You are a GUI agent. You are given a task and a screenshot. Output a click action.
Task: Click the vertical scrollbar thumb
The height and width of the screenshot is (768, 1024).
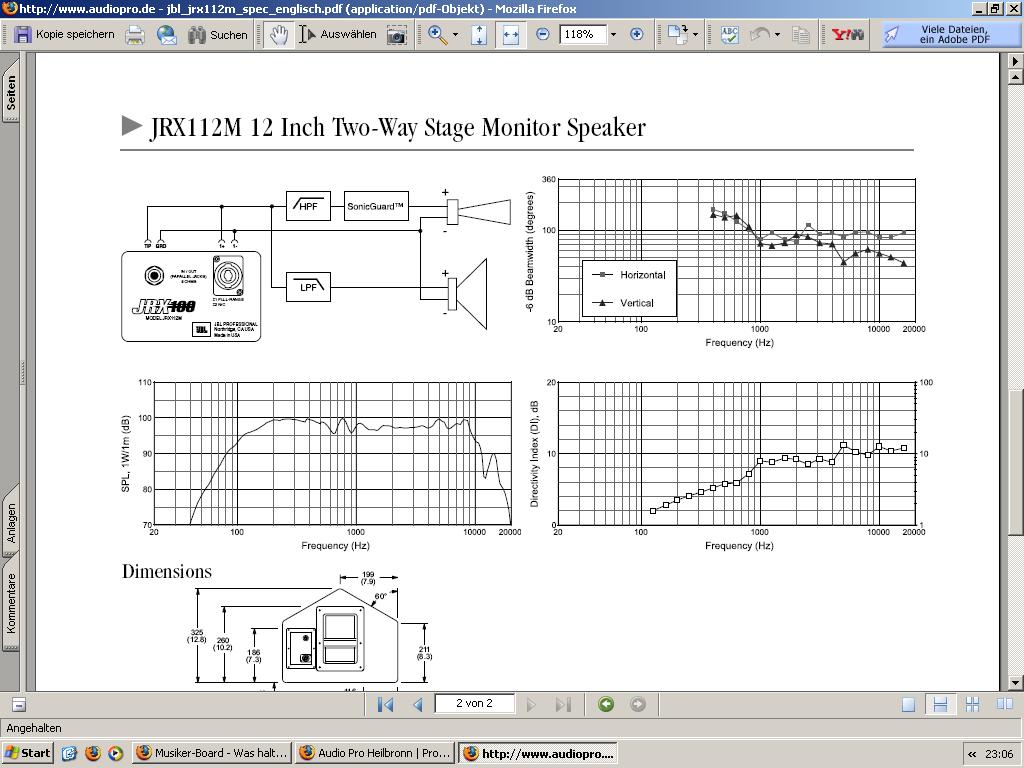click(1015, 462)
